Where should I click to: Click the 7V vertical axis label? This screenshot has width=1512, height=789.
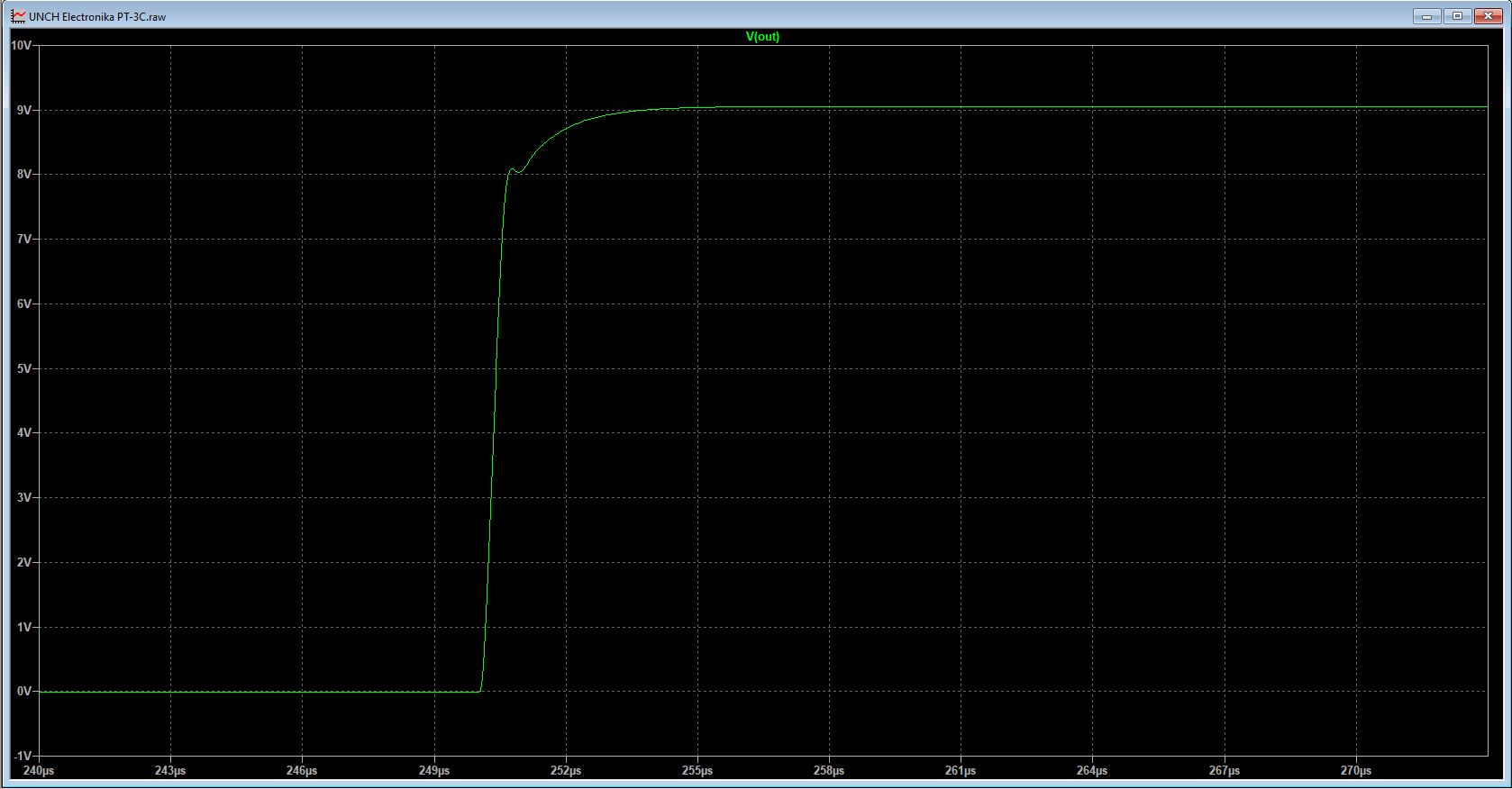click(24, 240)
